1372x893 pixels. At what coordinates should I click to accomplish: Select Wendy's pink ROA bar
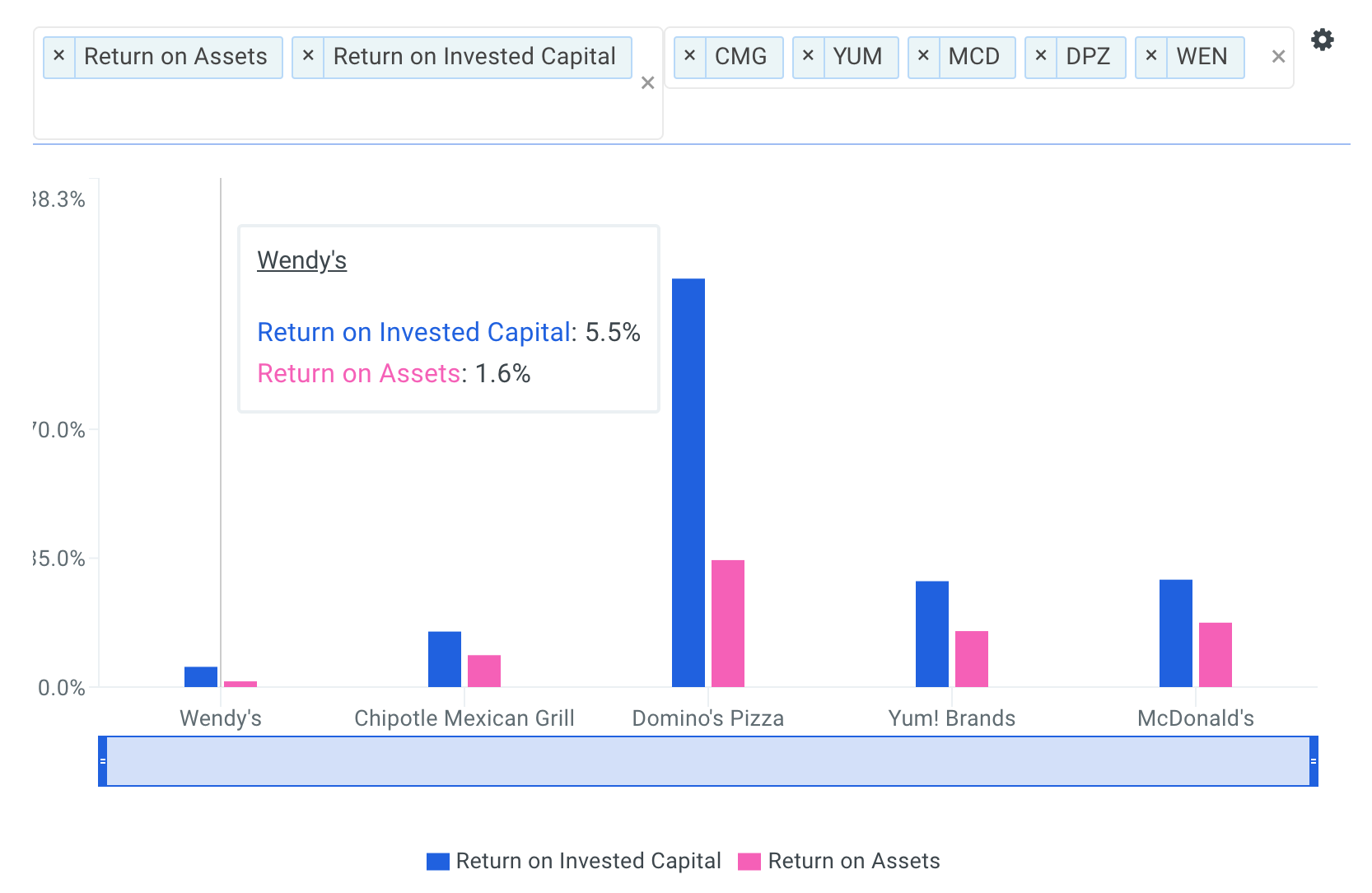point(240,684)
